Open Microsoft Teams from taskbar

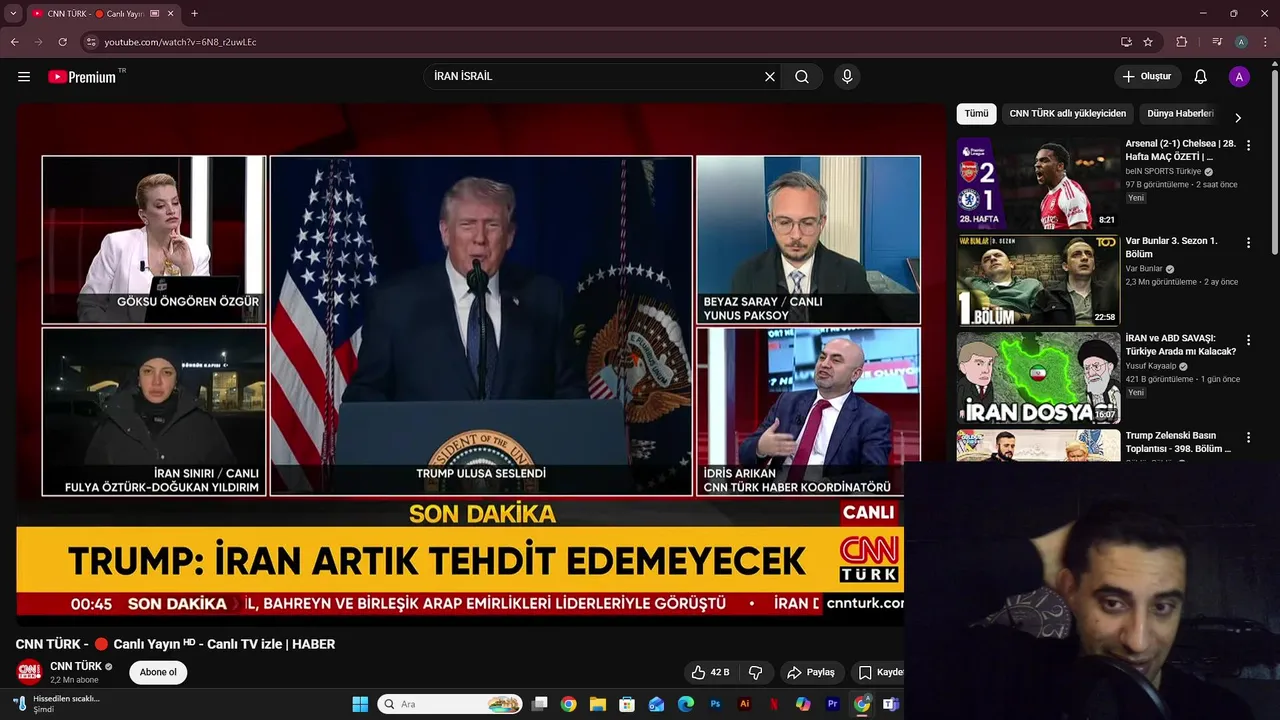click(x=890, y=704)
